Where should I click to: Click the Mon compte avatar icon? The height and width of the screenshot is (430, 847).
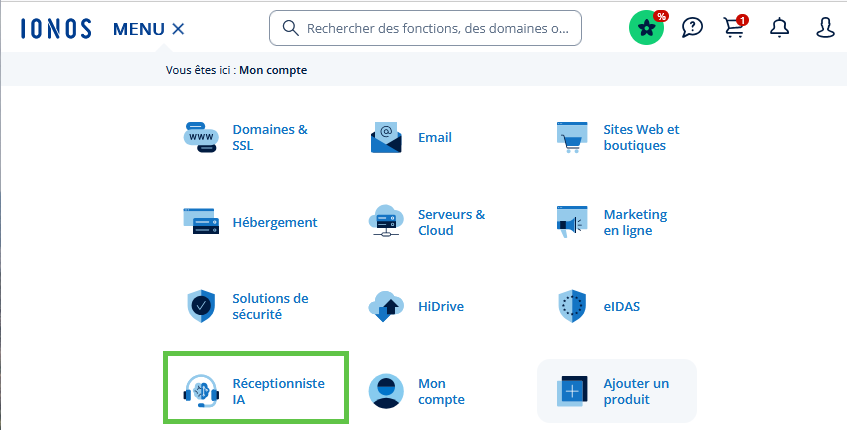pyautogui.click(x=386, y=391)
